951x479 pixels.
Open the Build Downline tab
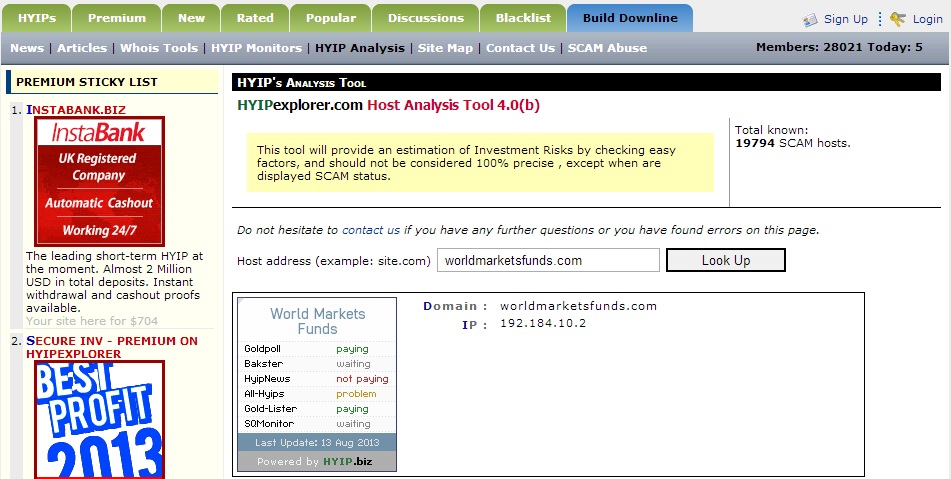tap(630, 18)
